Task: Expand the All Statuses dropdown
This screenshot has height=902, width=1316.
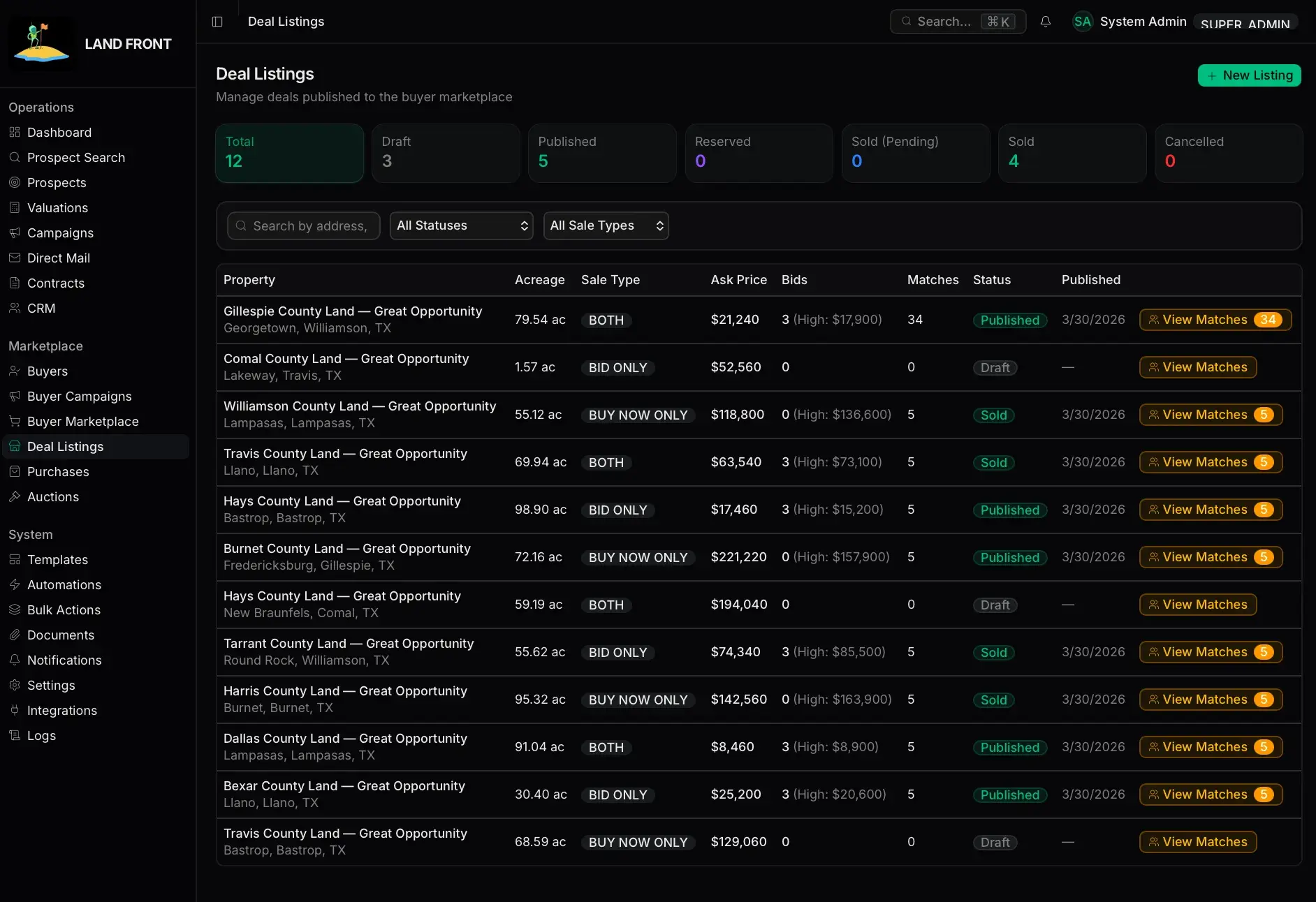Action: tap(462, 225)
